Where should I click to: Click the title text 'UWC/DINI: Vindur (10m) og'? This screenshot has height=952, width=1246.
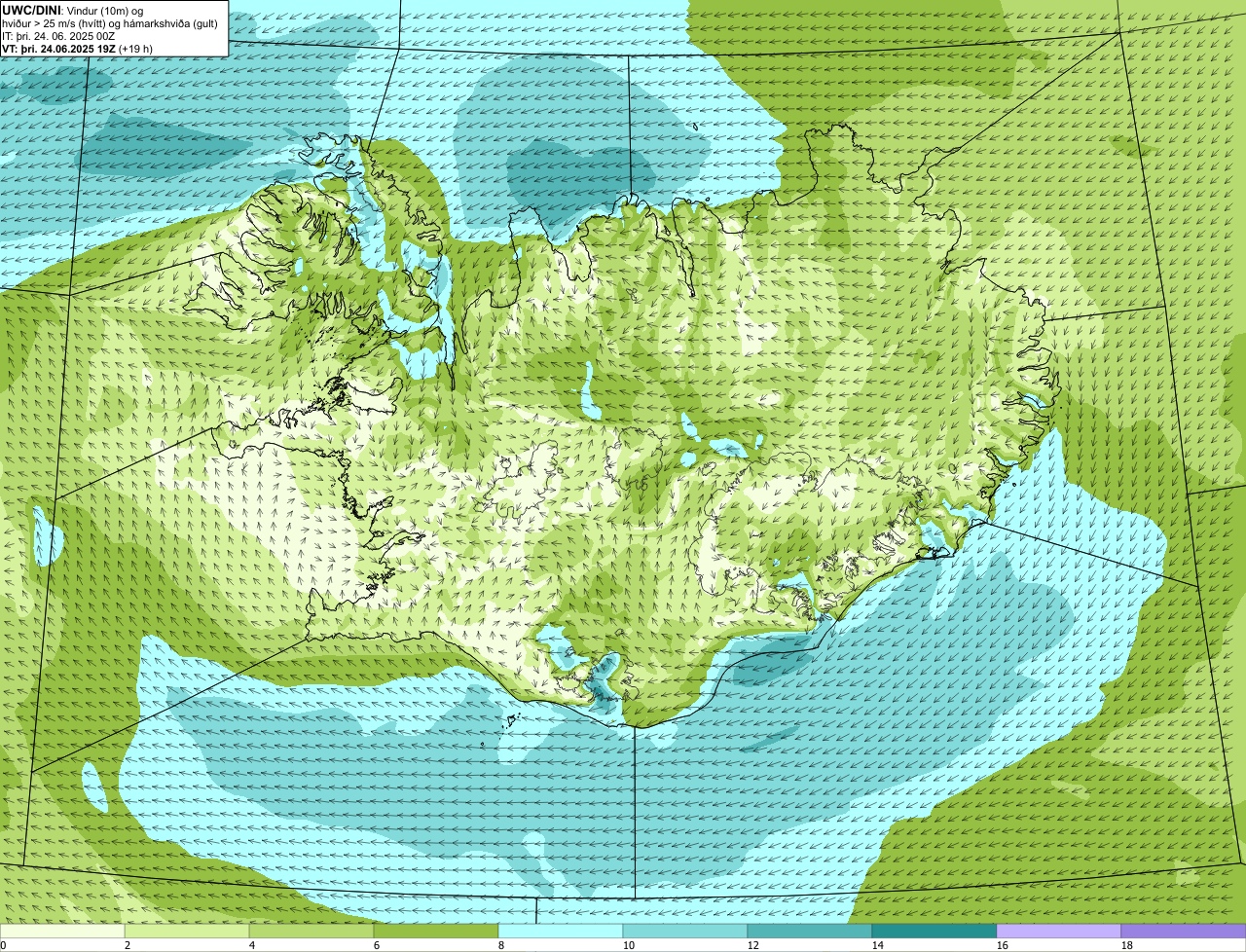tap(73, 10)
